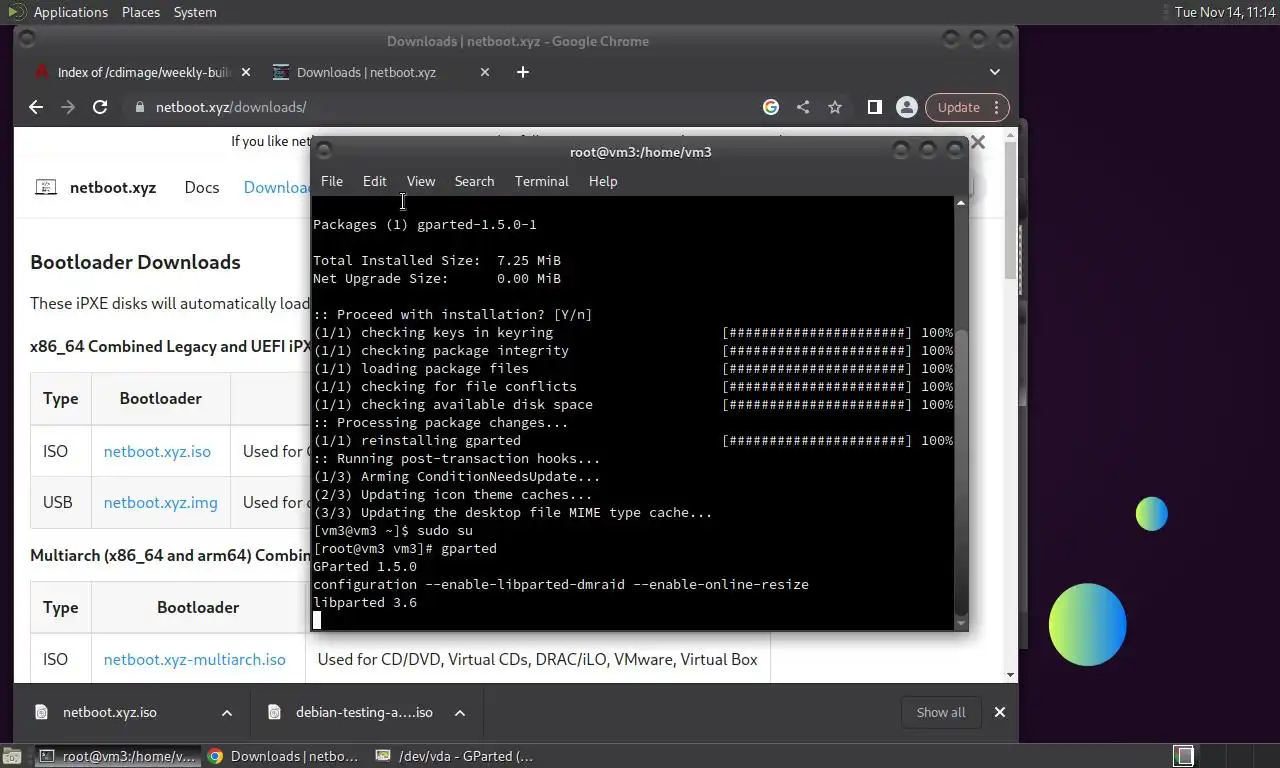Click the Chrome window menu icon
Screen dimensions: 1280x768
(27, 40)
